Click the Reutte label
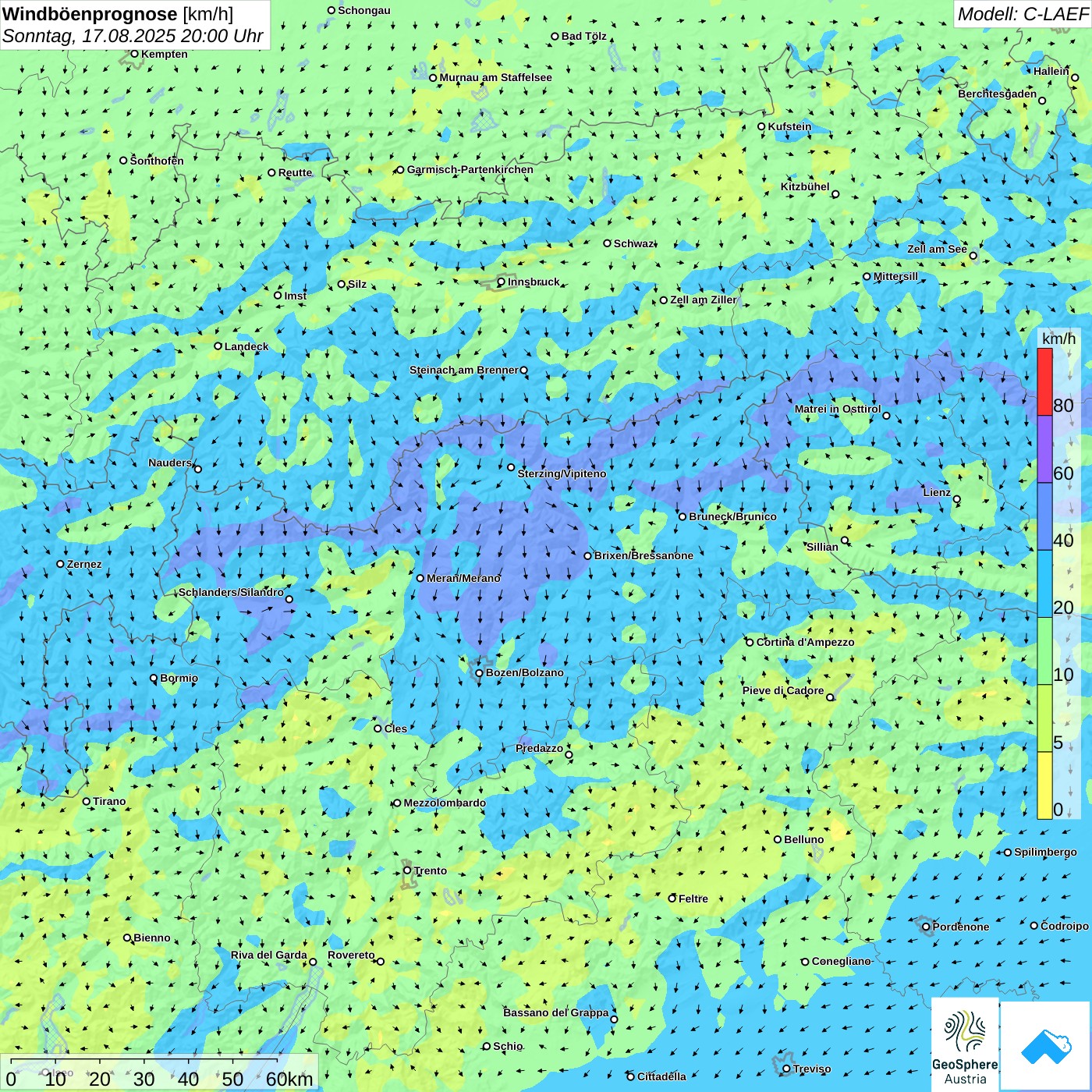1092x1092 pixels. [295, 172]
